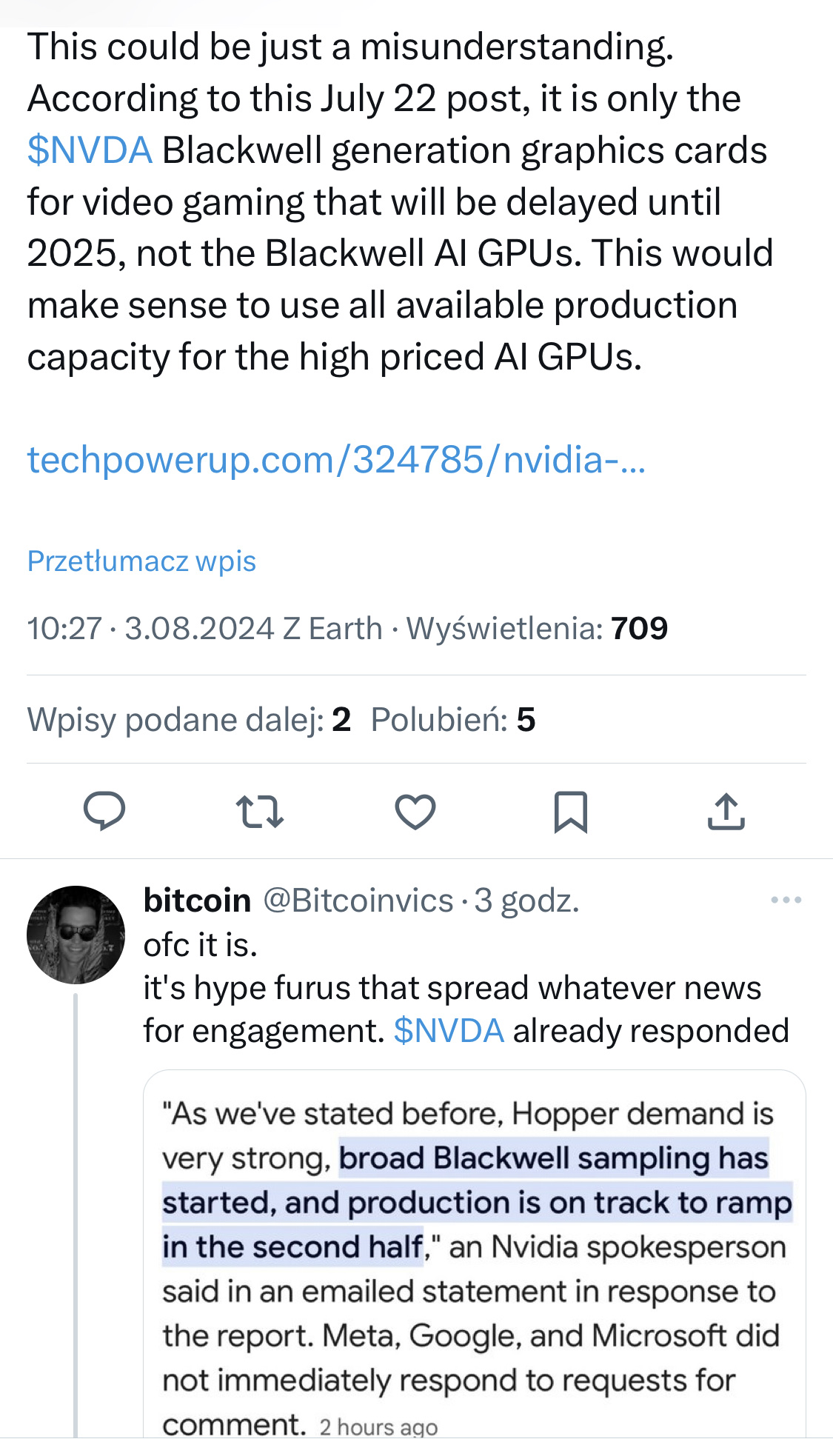Image resolution: width=833 pixels, height=1456 pixels.
Task: Open the $NVDA cashtag in the main tweet
Action: pos(90,150)
